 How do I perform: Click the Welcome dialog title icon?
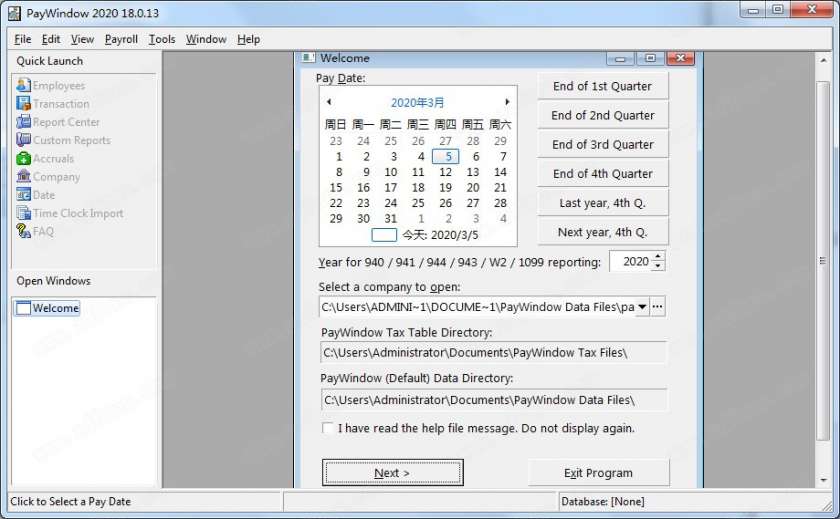308,57
